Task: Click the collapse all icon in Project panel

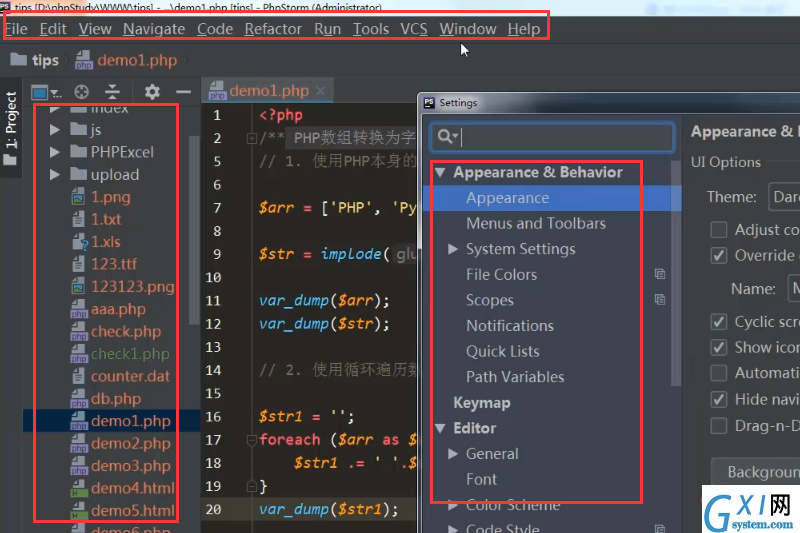Action: tap(112, 92)
